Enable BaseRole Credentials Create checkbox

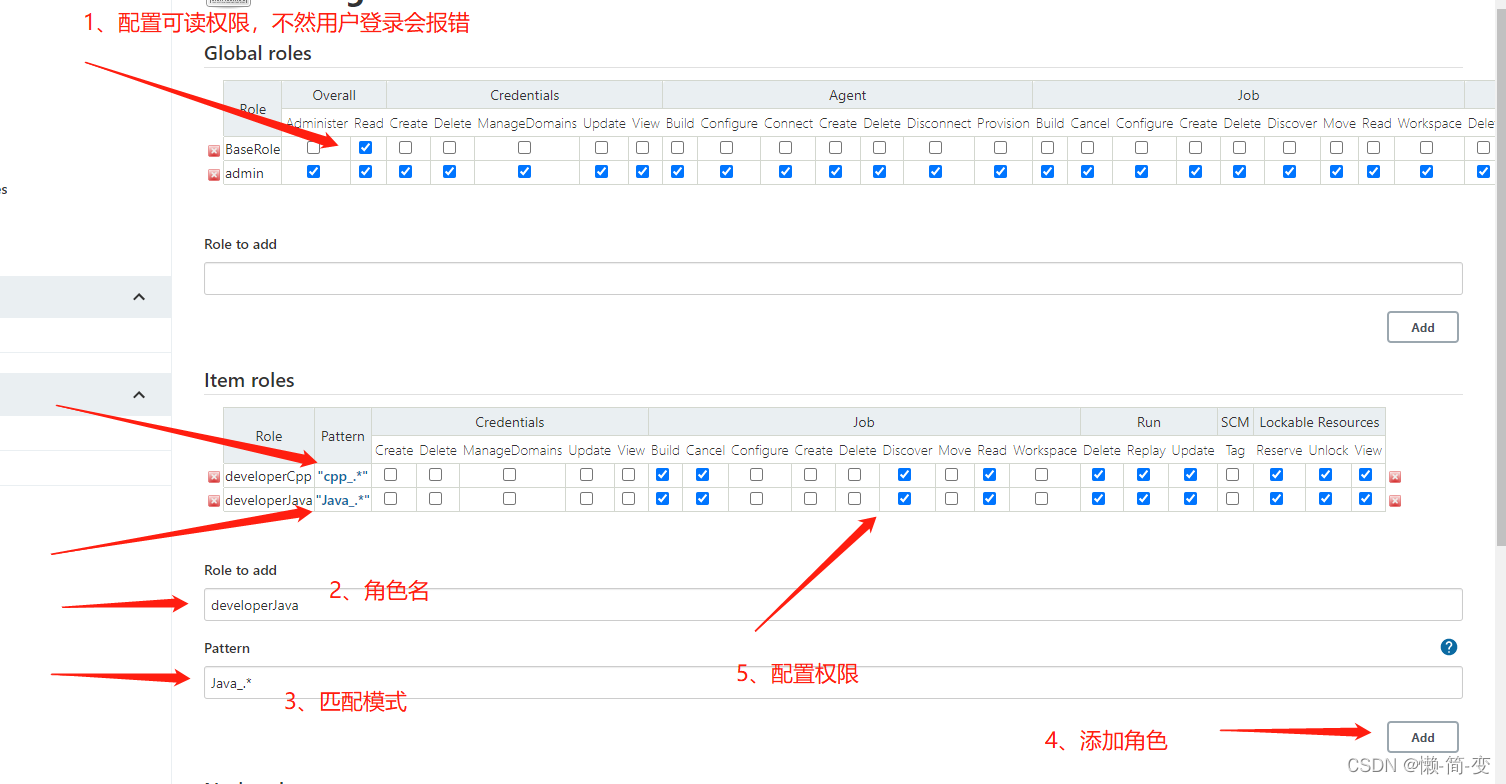(406, 147)
